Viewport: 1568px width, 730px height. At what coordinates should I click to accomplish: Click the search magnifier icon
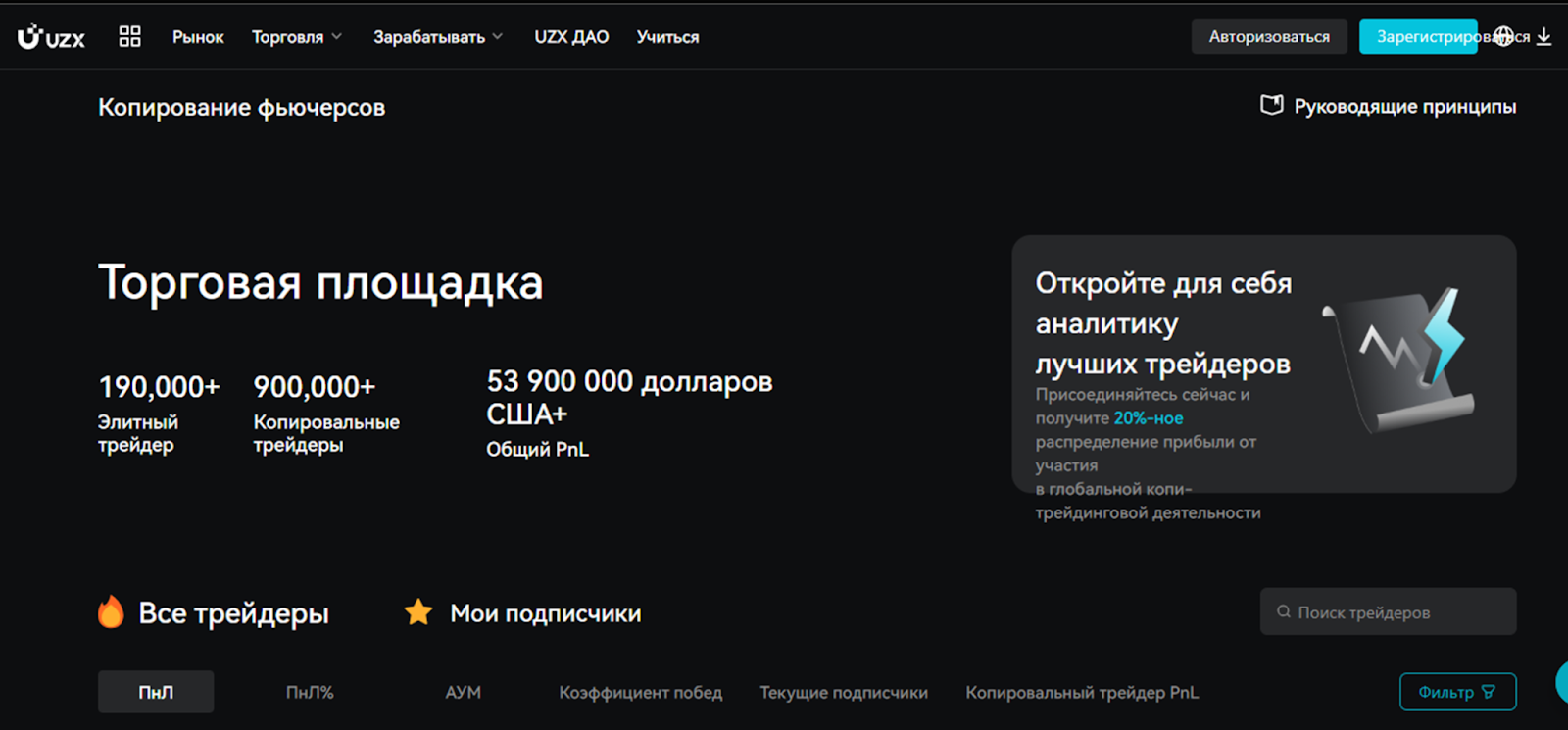(1283, 611)
